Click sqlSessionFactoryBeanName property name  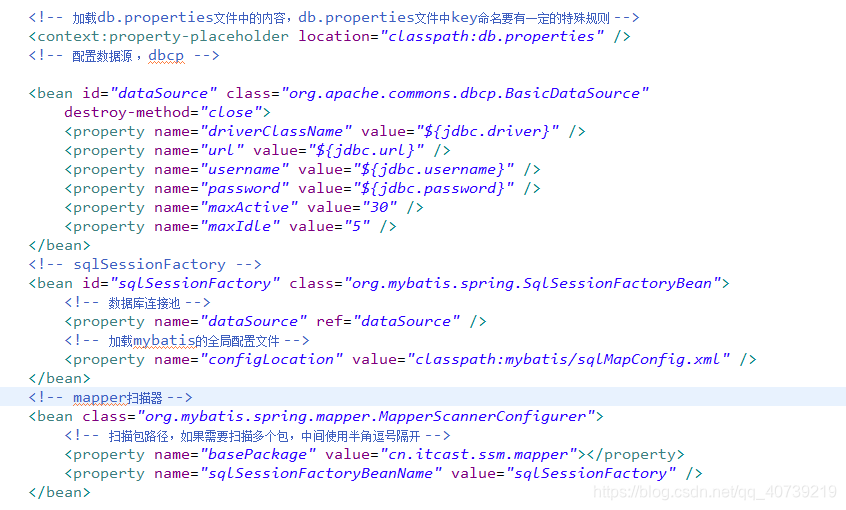(x=320, y=473)
